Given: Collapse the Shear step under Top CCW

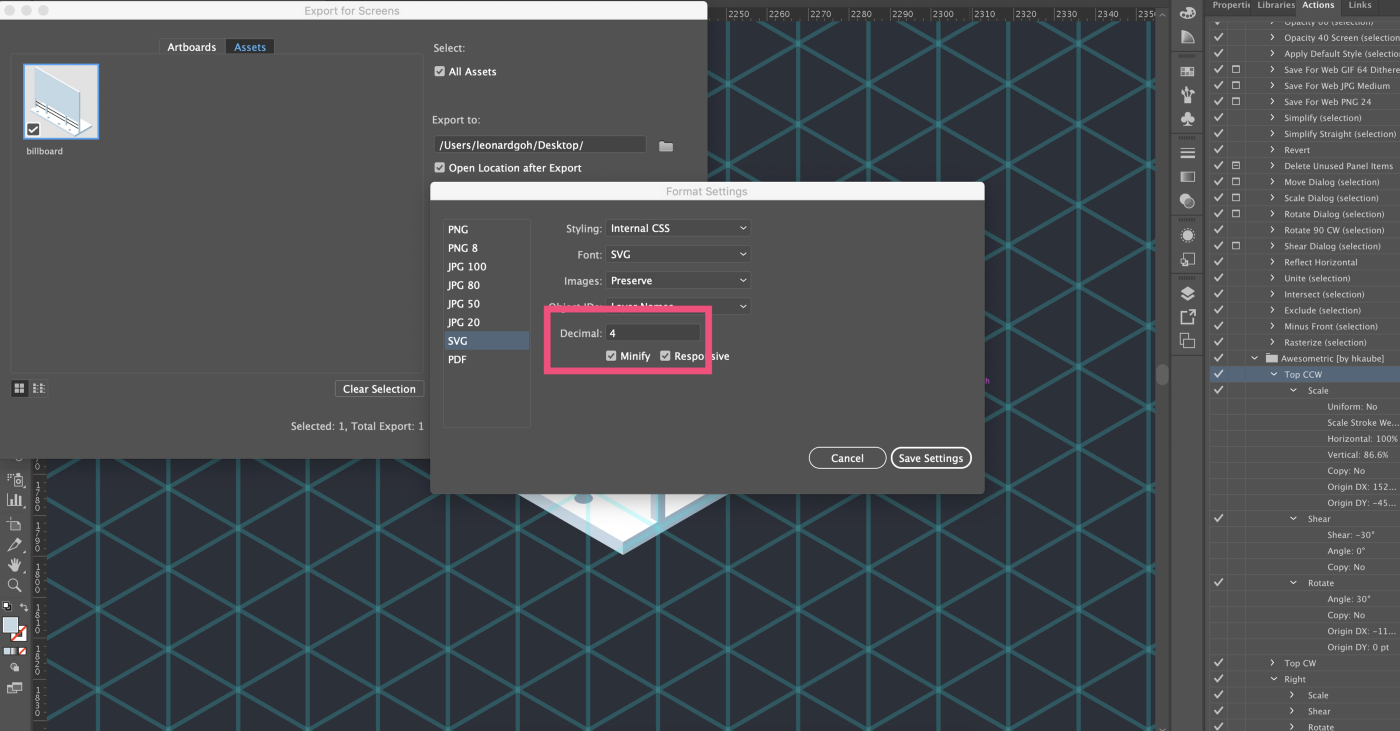Looking at the screenshot, I should [1294, 519].
